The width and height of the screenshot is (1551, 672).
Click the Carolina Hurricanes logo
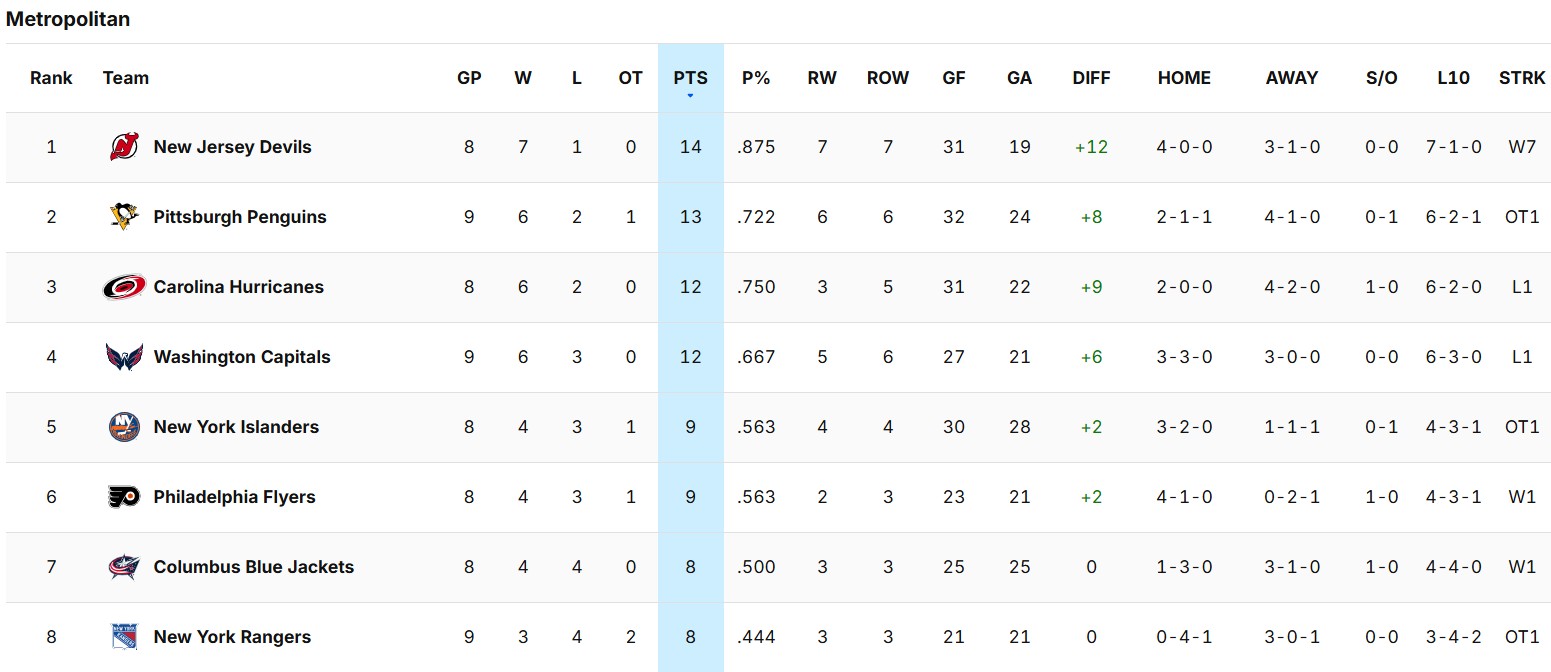[124, 287]
